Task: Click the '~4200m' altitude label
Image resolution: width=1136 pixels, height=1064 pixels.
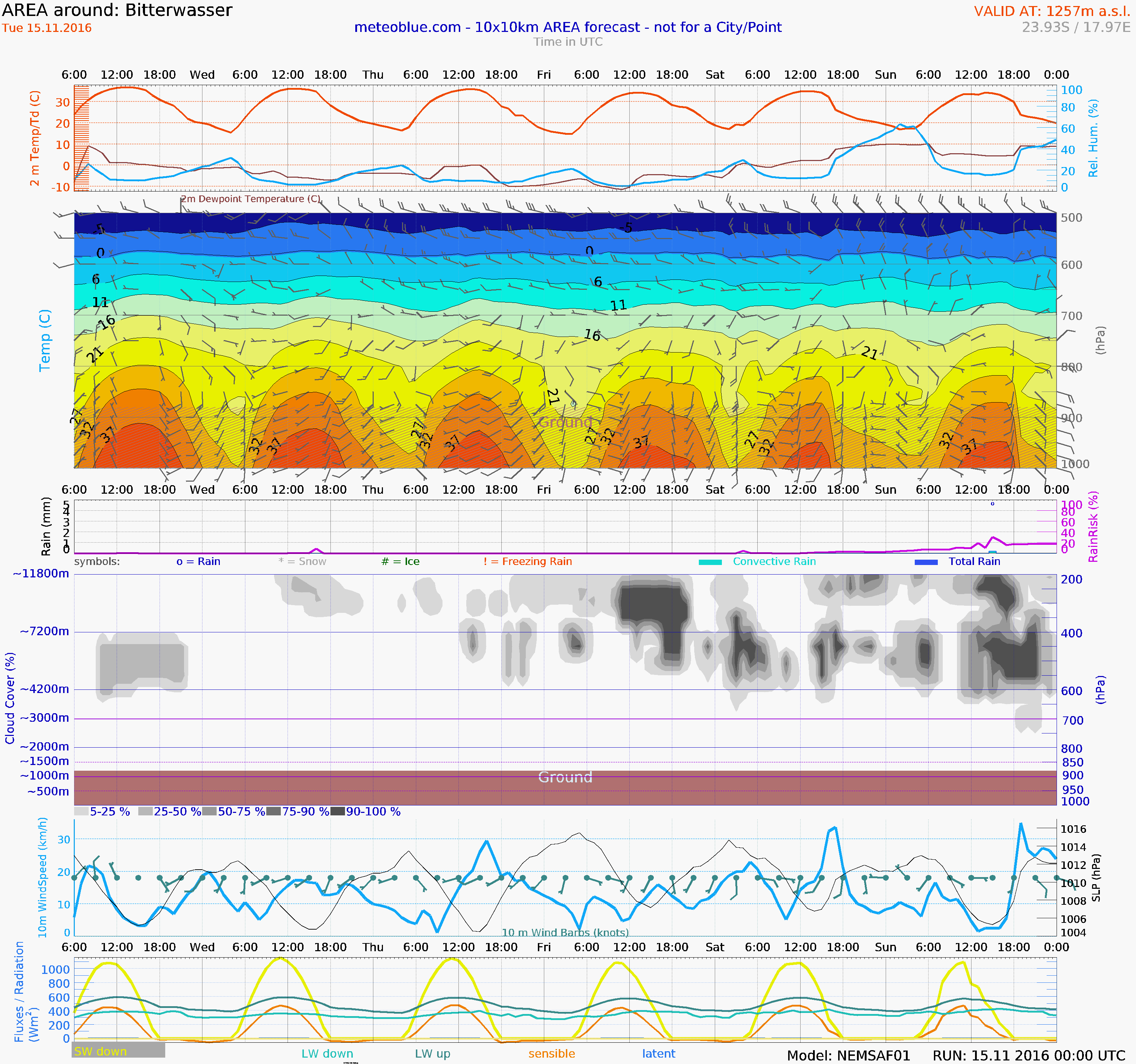Action: click(45, 689)
